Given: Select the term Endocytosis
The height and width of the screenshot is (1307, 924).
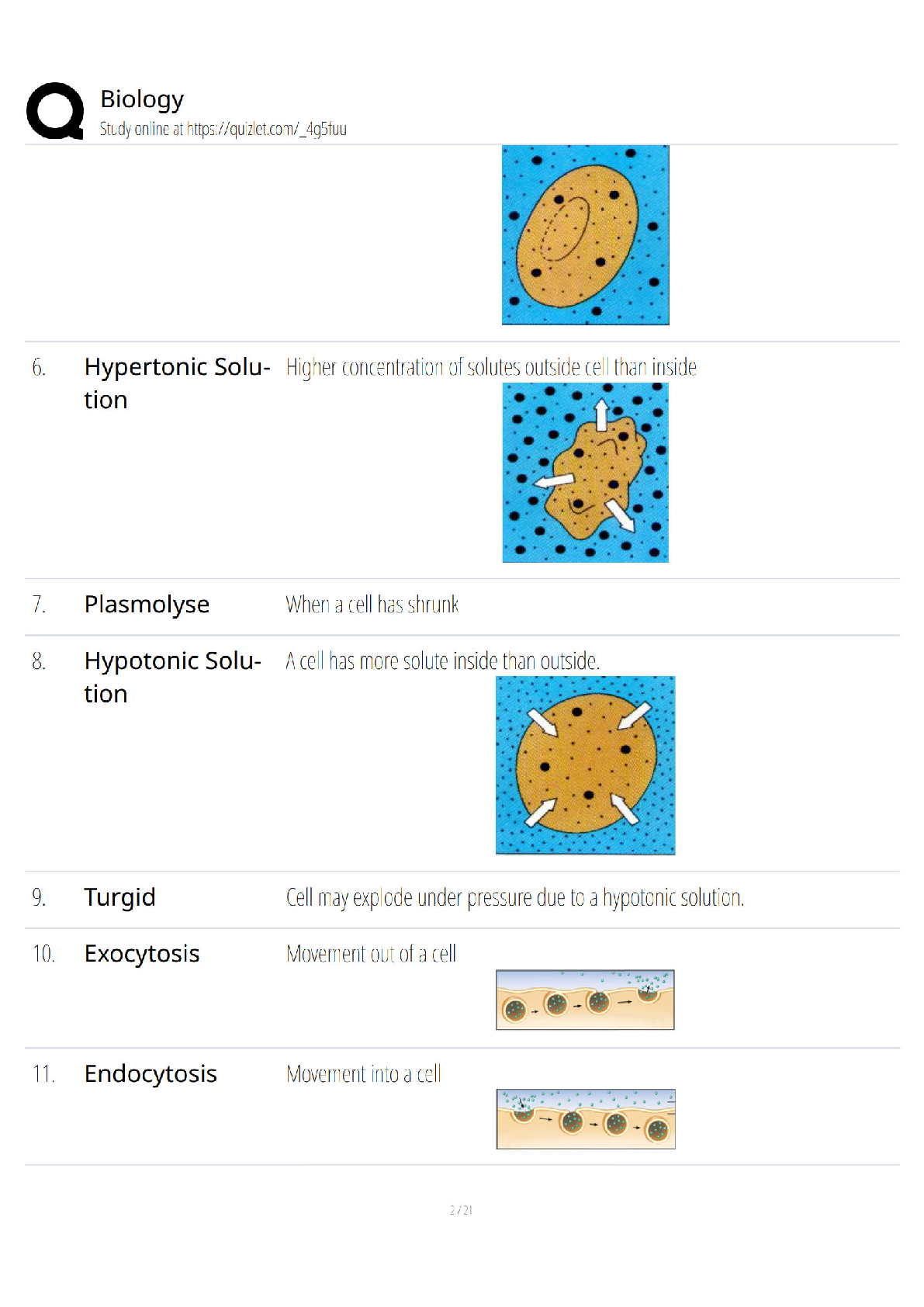Looking at the screenshot, I should pos(151,1074).
